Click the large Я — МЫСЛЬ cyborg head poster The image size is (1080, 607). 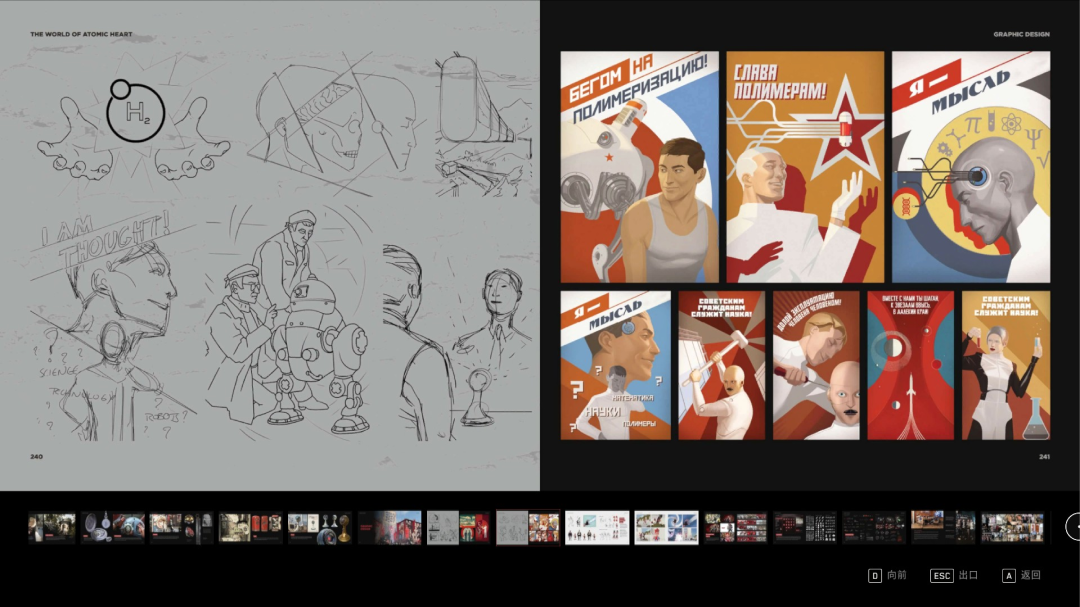[971, 167]
